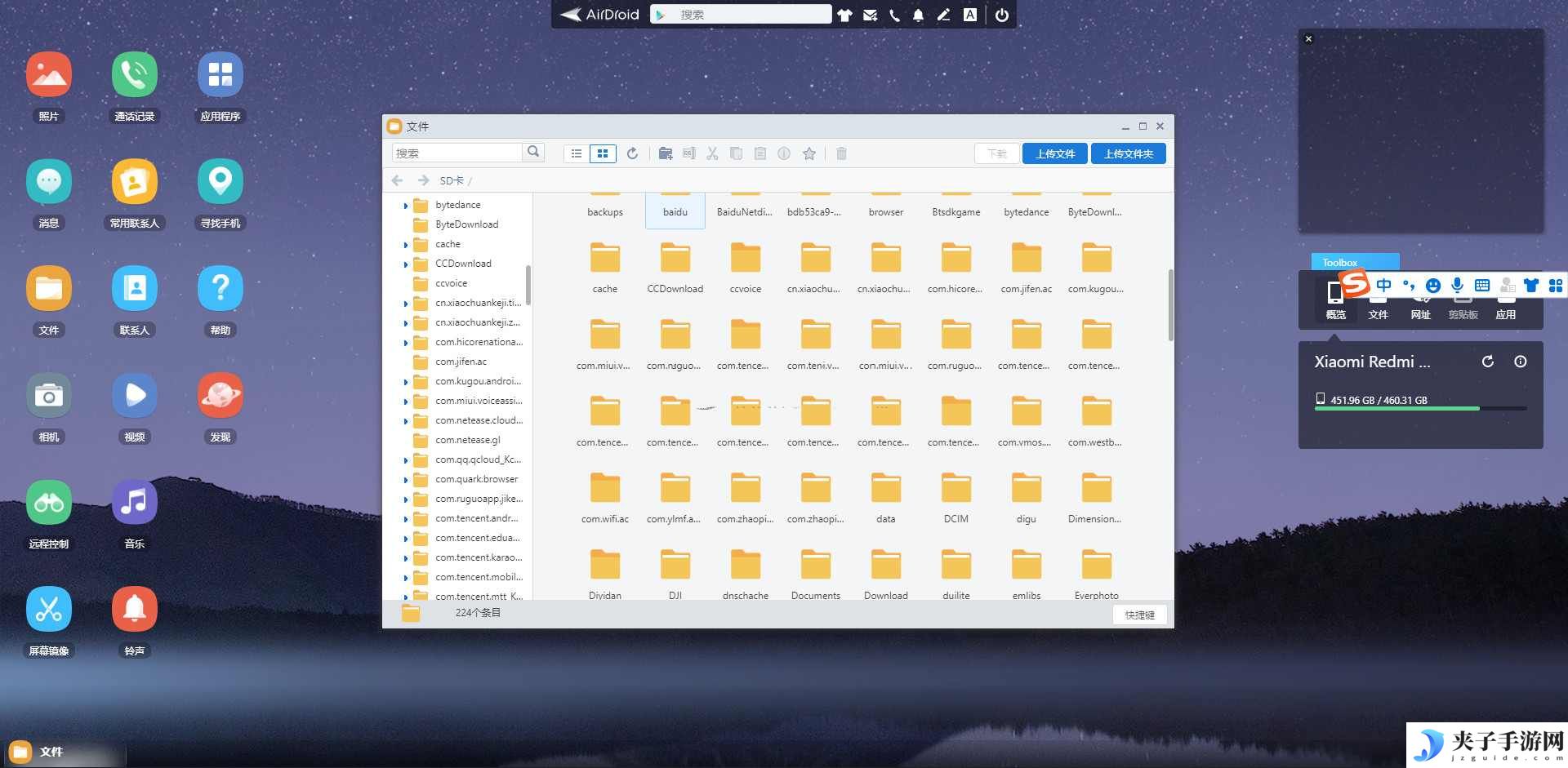
Task: Select the 网址 URL tab in Toolbox
Action: tap(1421, 313)
